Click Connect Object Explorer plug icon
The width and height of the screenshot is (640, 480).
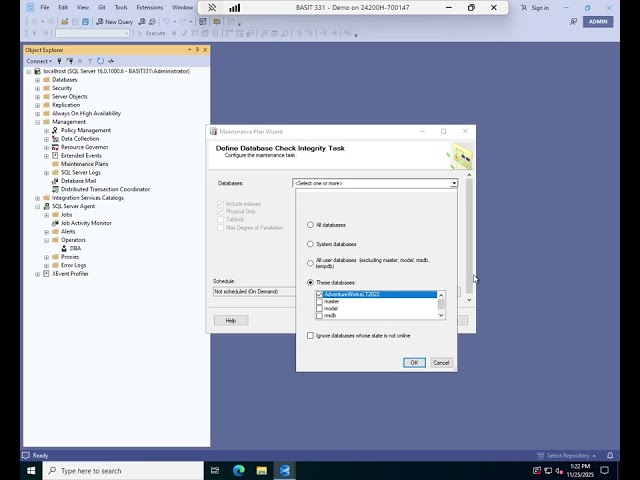pyautogui.click(x=59, y=61)
